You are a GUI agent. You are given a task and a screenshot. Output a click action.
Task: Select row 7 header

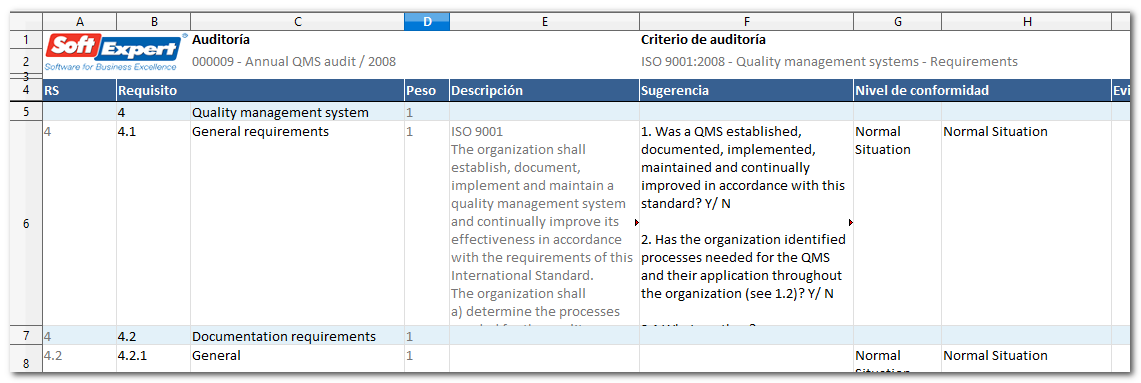click(27, 336)
